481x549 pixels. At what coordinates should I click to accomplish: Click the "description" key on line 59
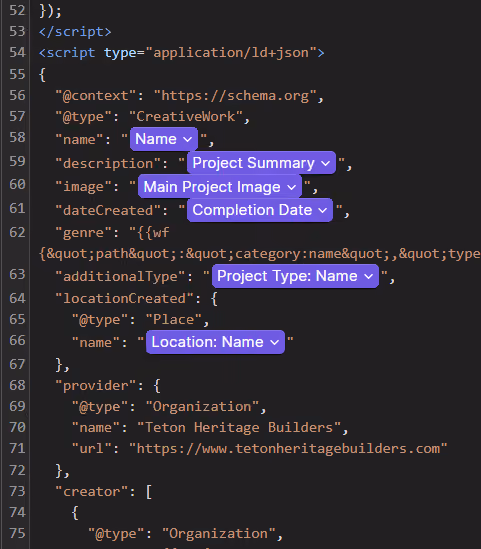pos(107,164)
